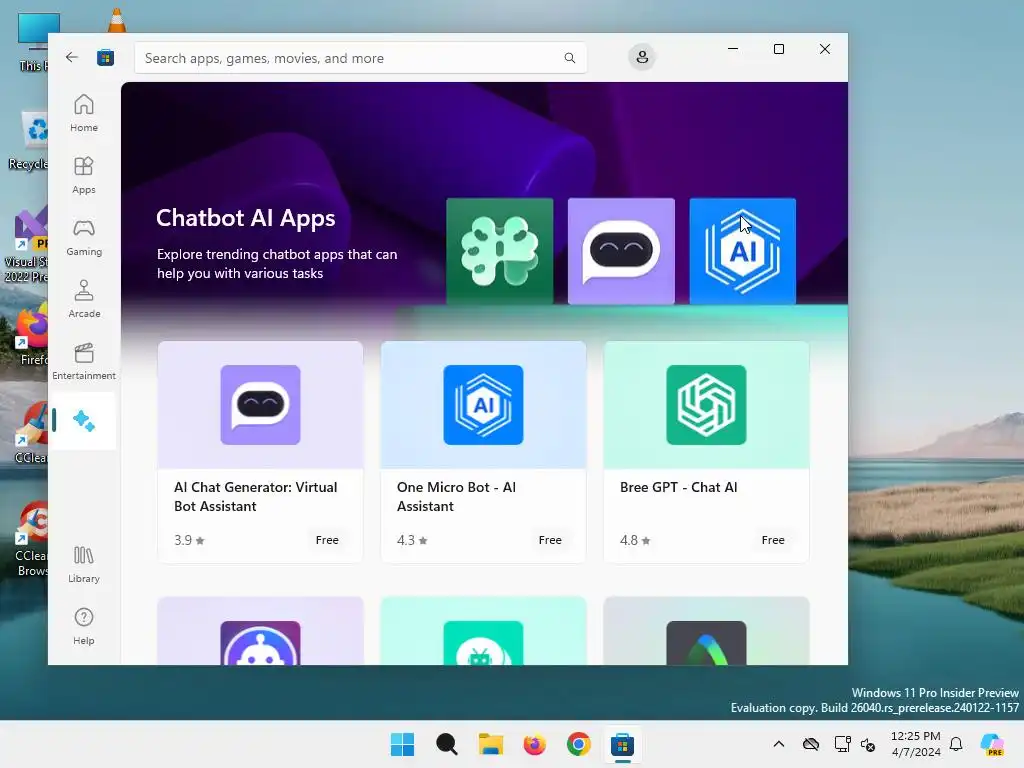Switch to the Gaming section

84,237
